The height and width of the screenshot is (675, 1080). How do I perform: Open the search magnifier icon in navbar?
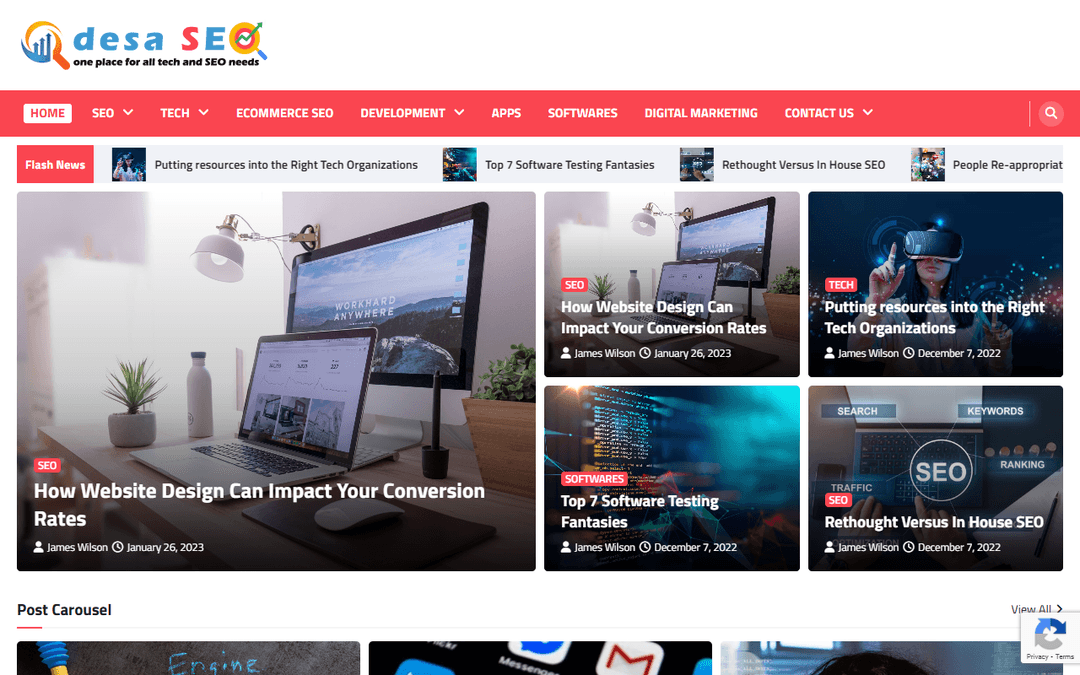tap(1050, 113)
